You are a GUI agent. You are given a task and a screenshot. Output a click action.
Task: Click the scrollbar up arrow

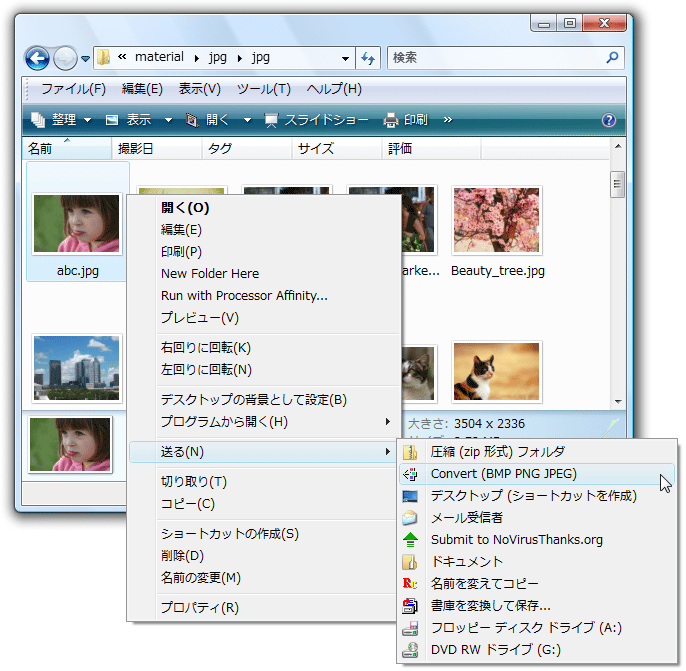point(618,146)
